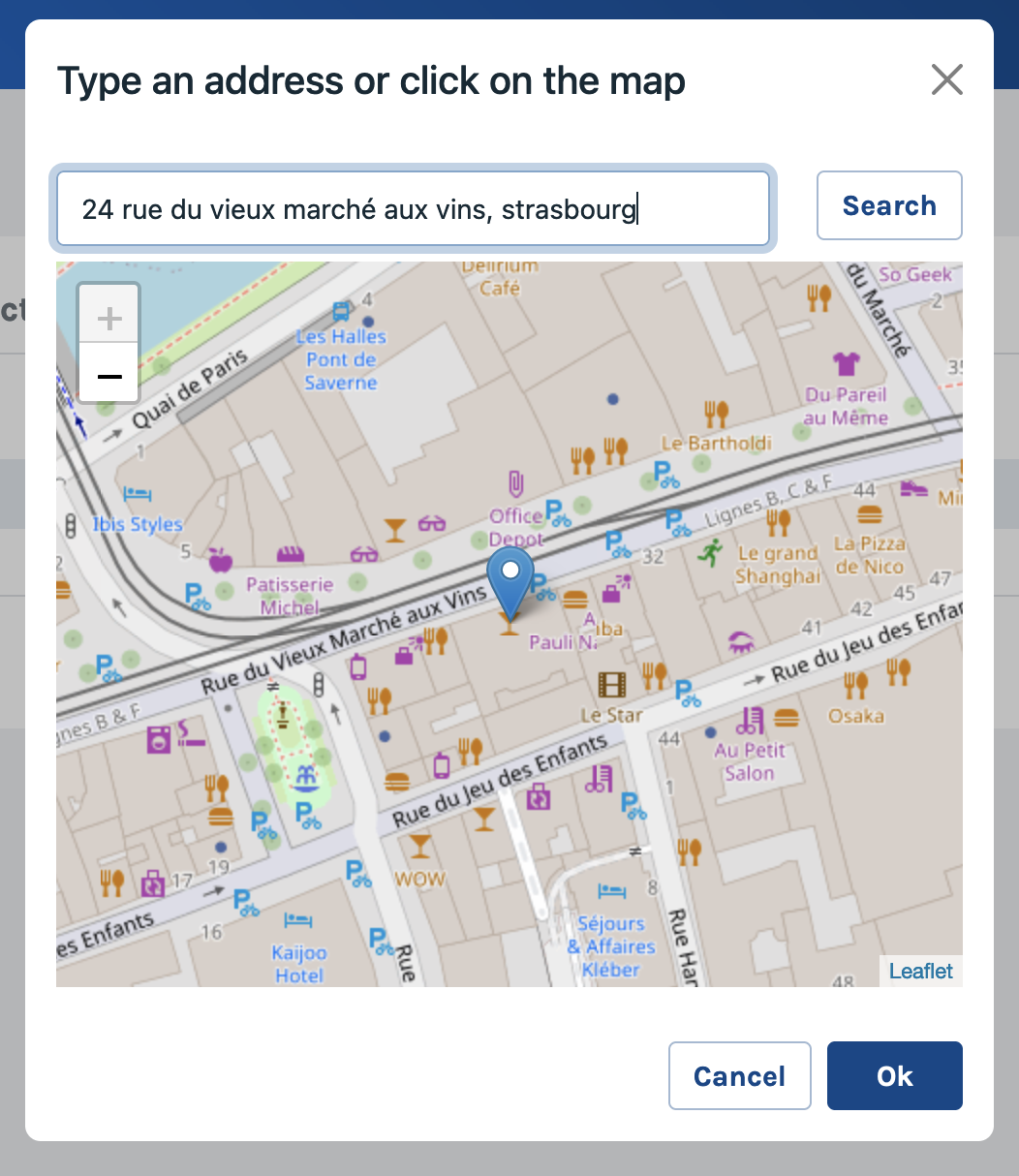
Task: Click the Patisserie Michel shop icon
Action: pyautogui.click(x=291, y=555)
